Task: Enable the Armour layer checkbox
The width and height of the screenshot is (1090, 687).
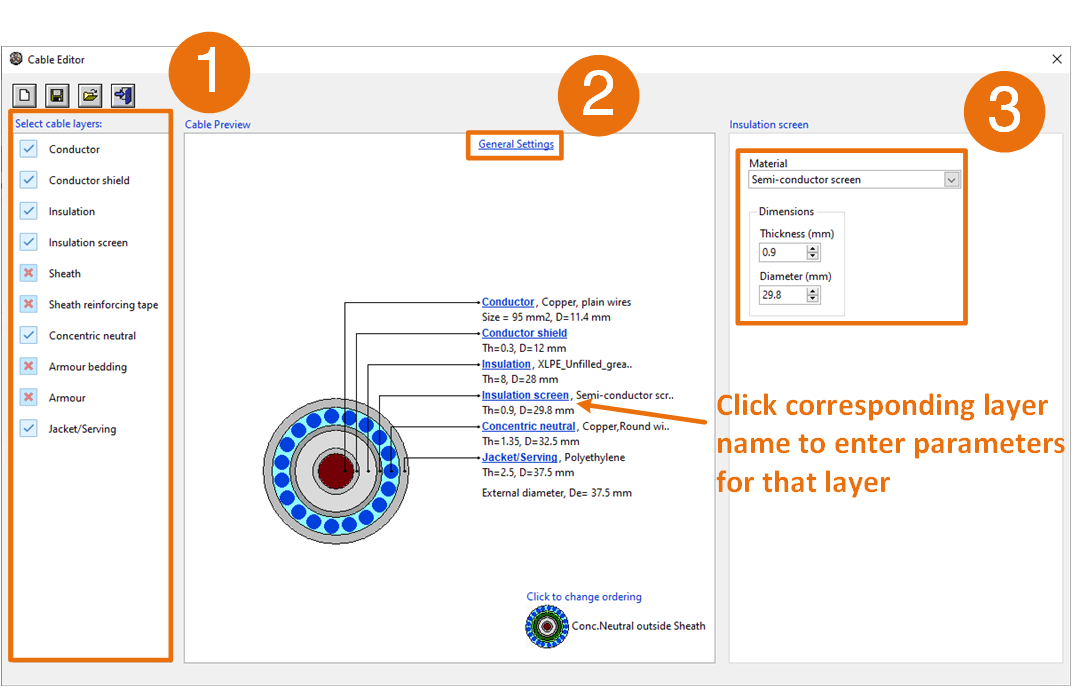Action: (x=29, y=398)
